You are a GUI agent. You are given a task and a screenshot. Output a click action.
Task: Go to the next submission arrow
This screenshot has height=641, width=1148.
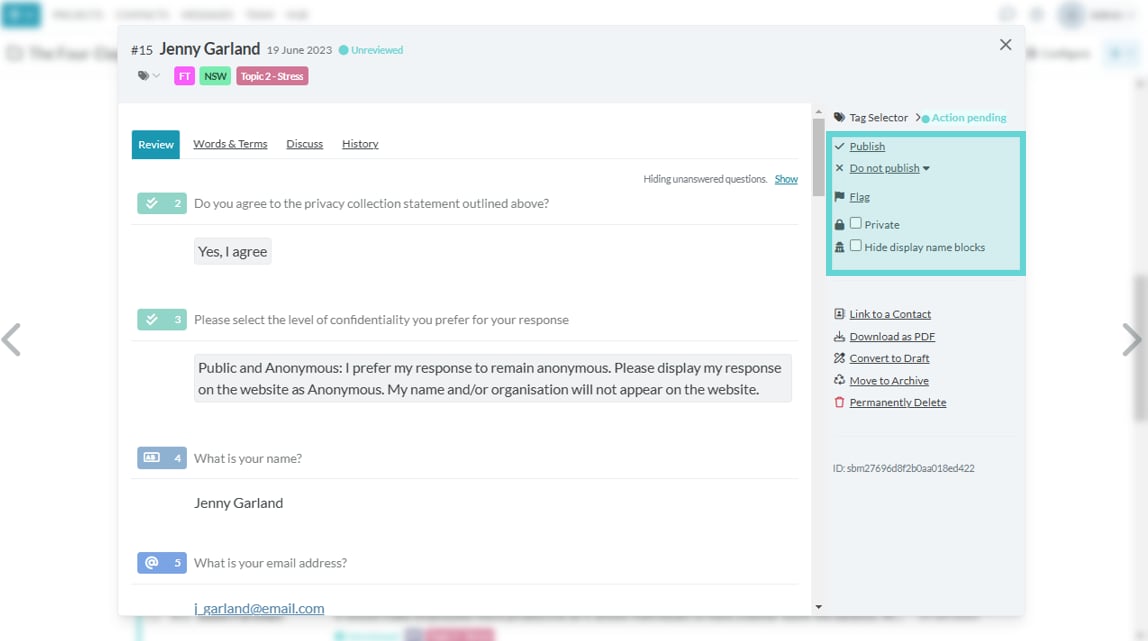tap(1131, 340)
